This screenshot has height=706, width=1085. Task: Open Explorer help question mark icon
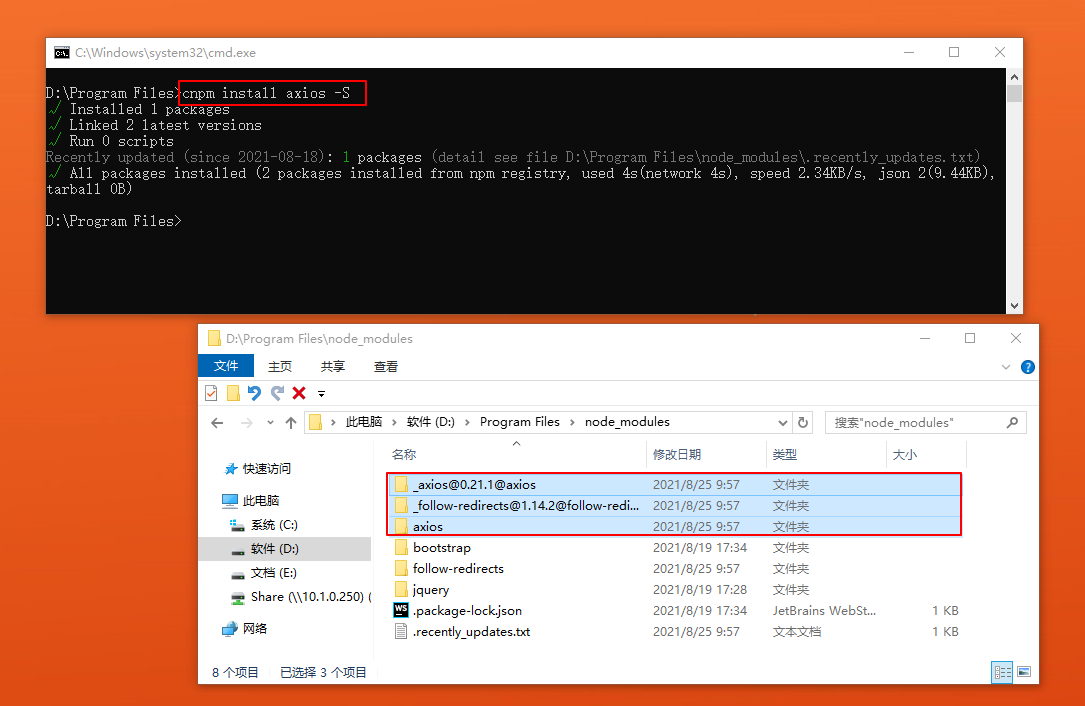(1028, 368)
